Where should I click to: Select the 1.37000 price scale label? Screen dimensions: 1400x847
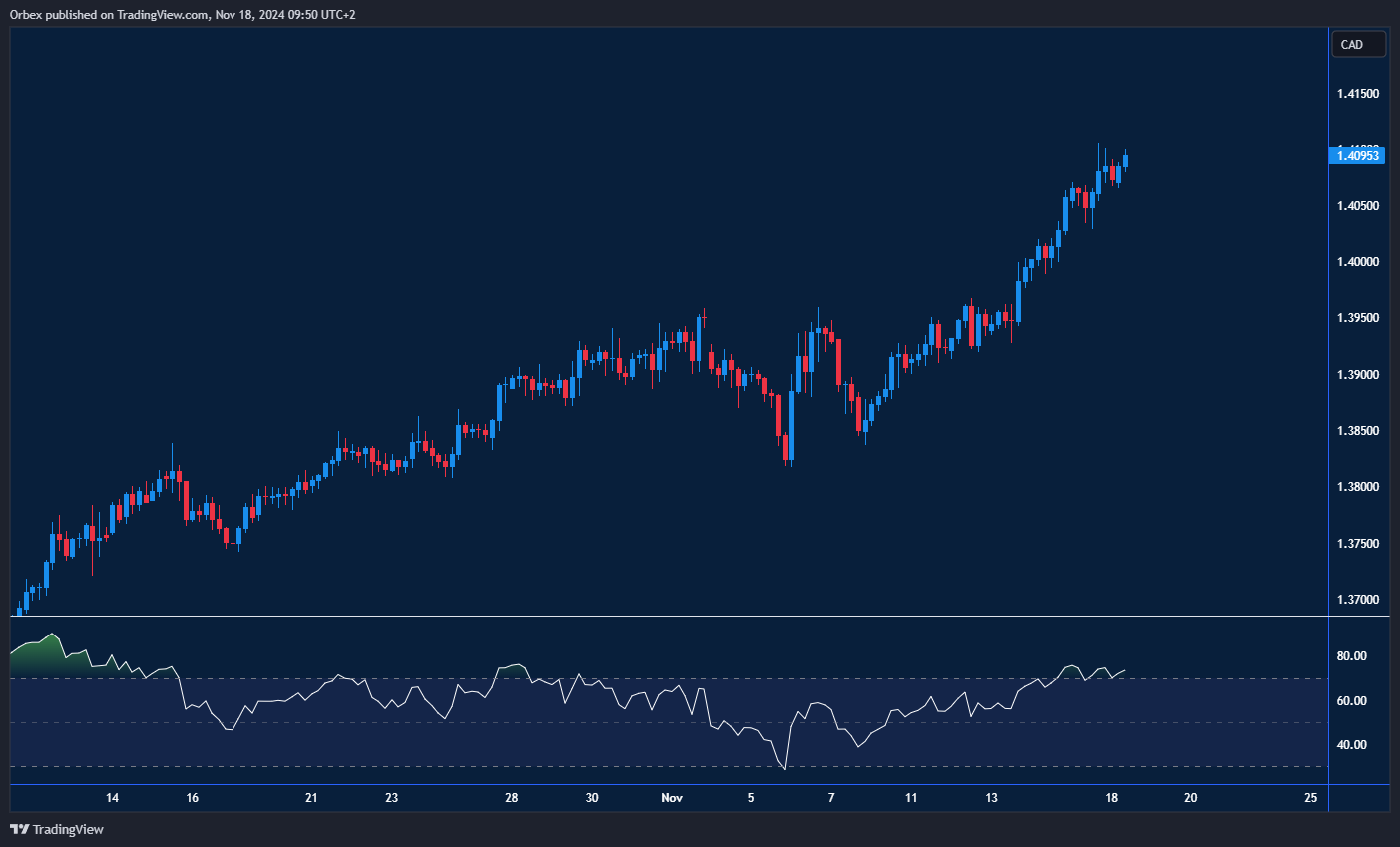click(1358, 600)
